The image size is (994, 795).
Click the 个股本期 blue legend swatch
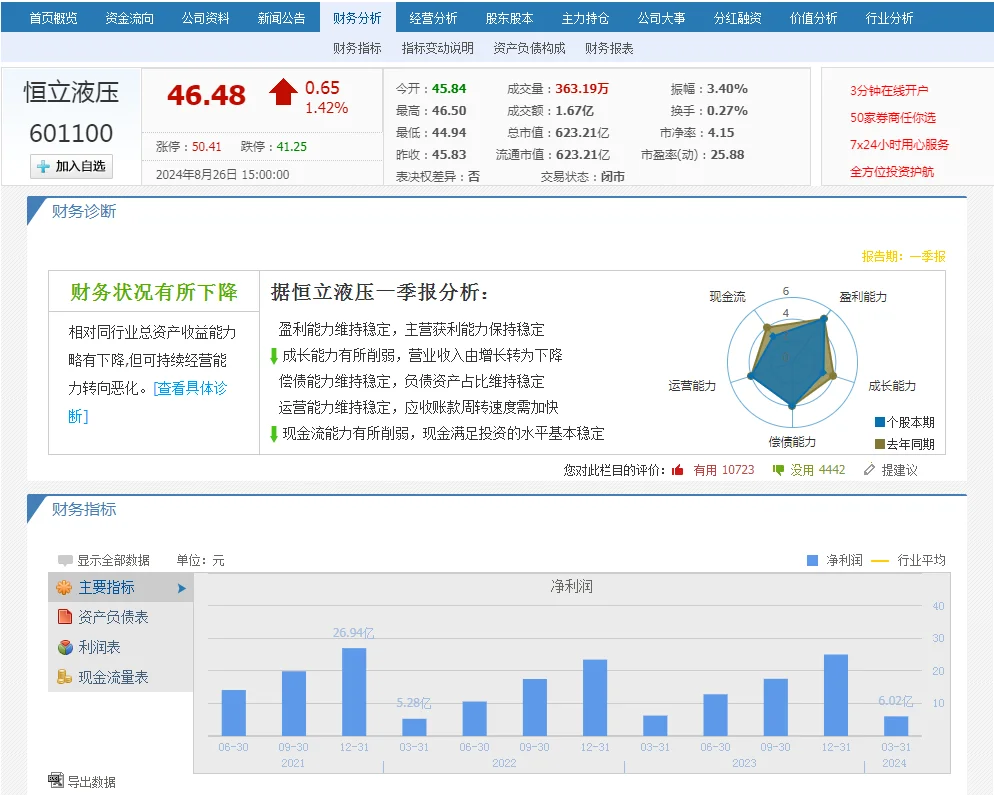(880, 422)
